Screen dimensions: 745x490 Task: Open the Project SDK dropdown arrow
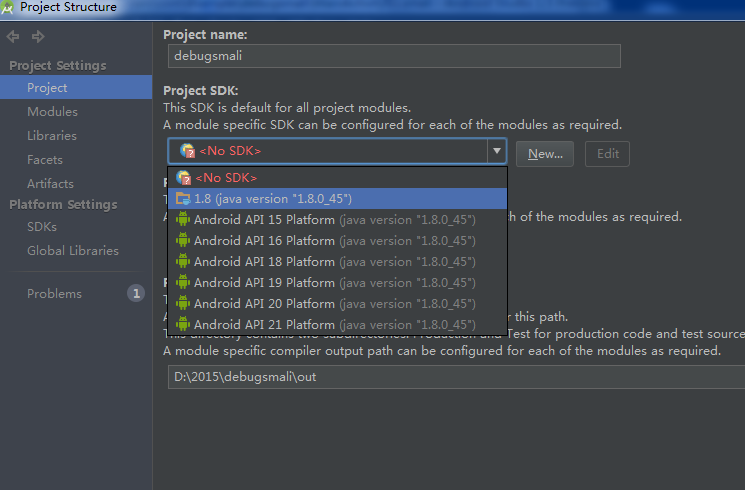point(497,151)
